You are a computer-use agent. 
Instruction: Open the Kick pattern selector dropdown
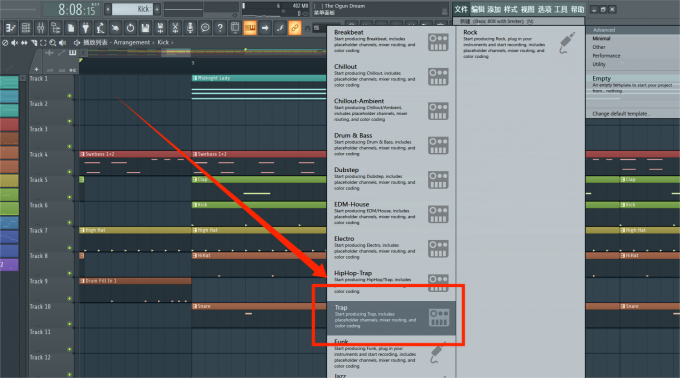click(x=132, y=9)
